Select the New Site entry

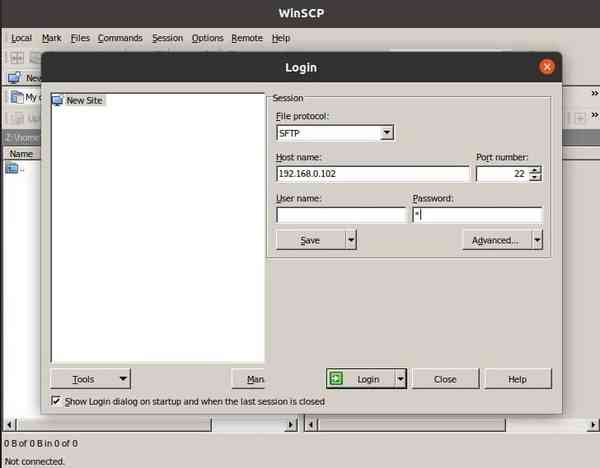(78, 101)
